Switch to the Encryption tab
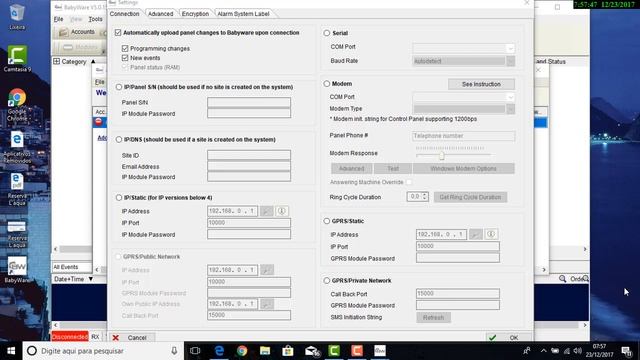640x360 pixels. 195,14
